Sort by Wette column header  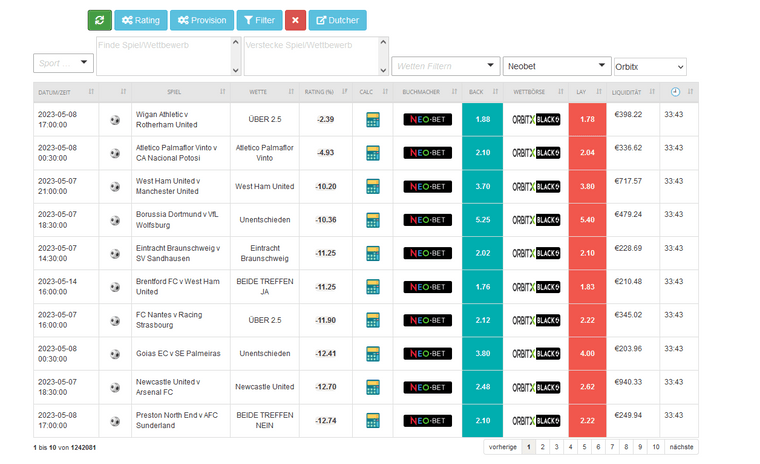pyautogui.click(x=265, y=92)
